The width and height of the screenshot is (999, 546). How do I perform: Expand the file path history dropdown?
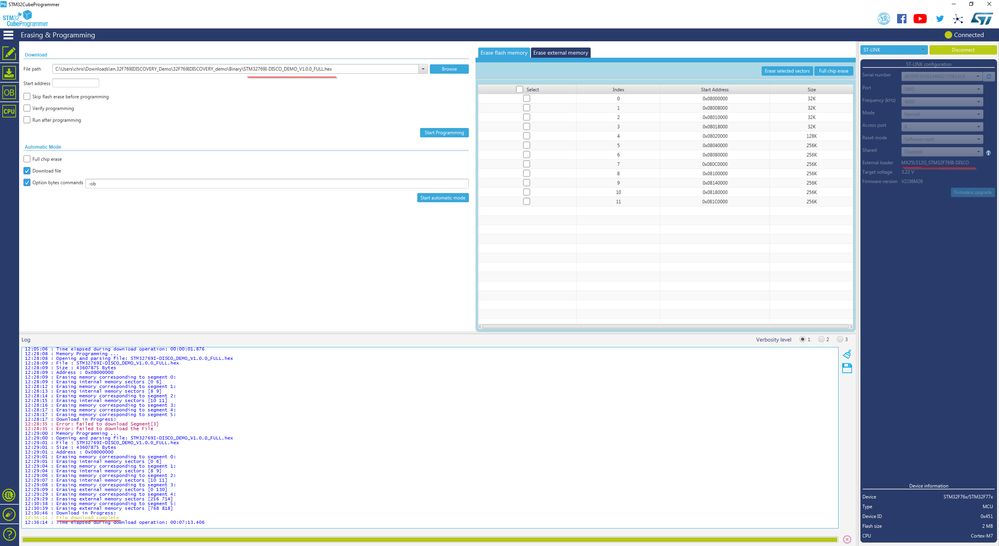(x=422, y=69)
